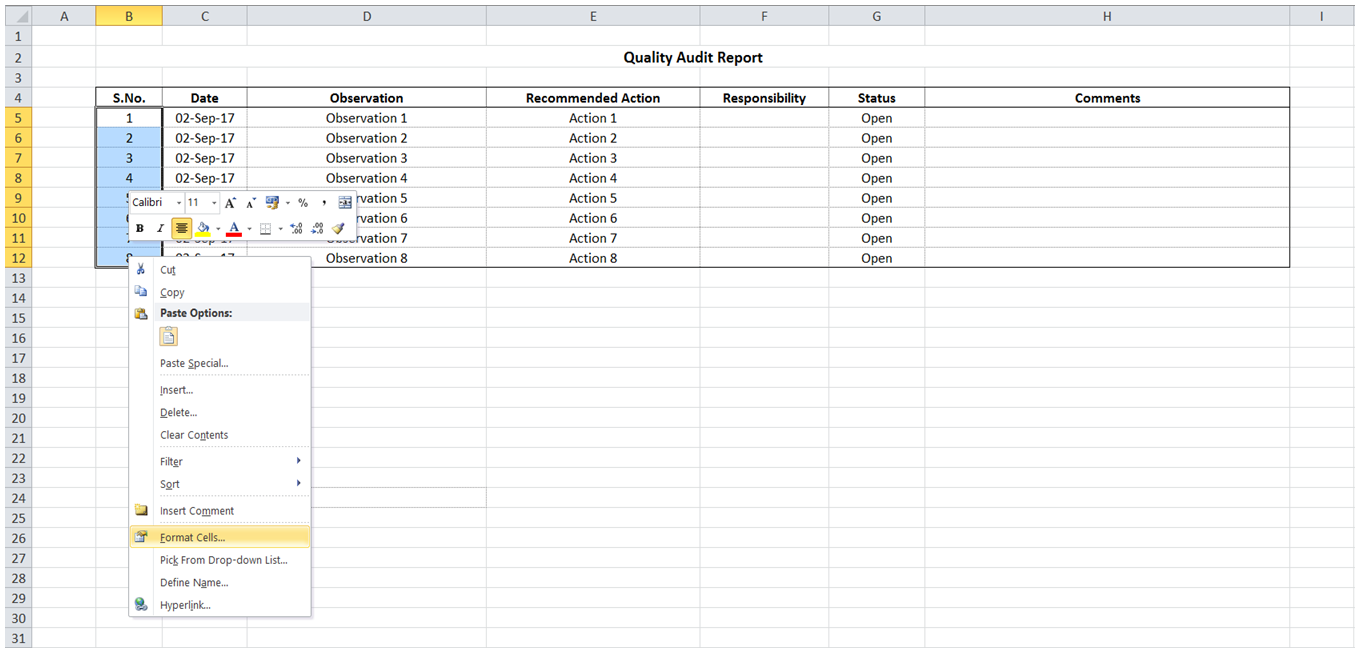The image size is (1356, 649).
Task: Toggle italic formatting on the selection
Action: (x=161, y=228)
